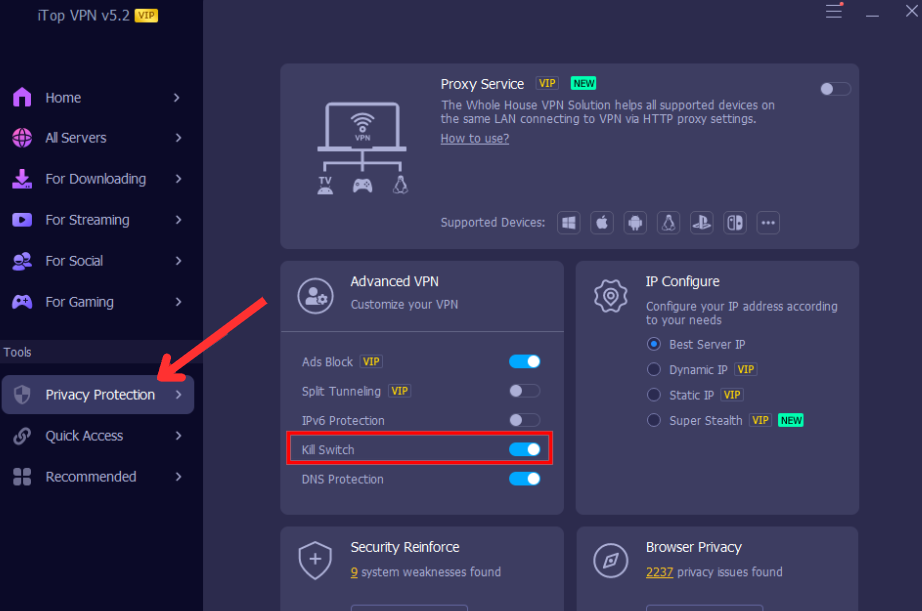Open the Quick Access menu item
The height and width of the screenshot is (611, 922).
click(x=98, y=436)
